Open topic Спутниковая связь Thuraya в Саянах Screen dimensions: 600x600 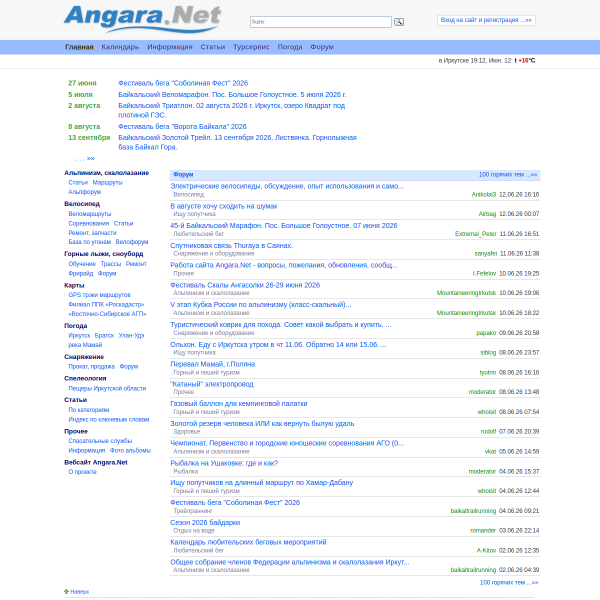[232, 245]
